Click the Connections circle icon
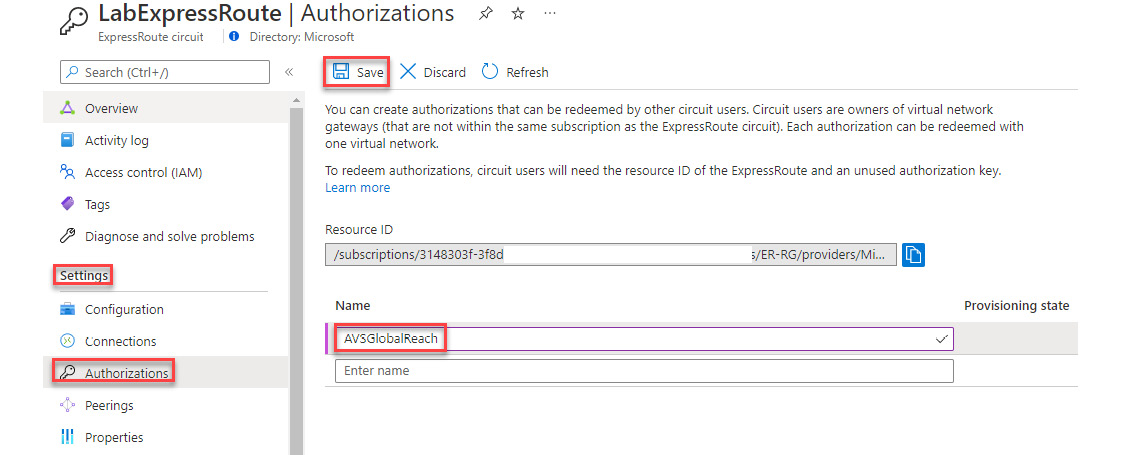This screenshot has width=1122, height=455. [67, 341]
